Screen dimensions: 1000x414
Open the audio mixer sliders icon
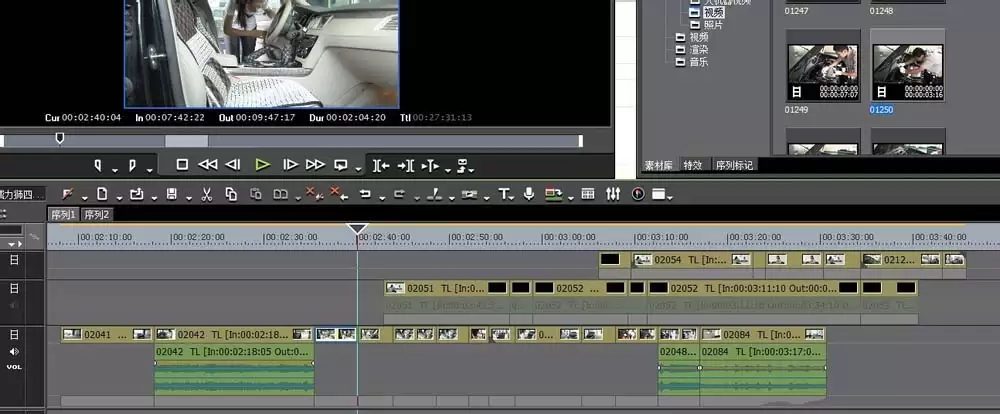tap(613, 194)
